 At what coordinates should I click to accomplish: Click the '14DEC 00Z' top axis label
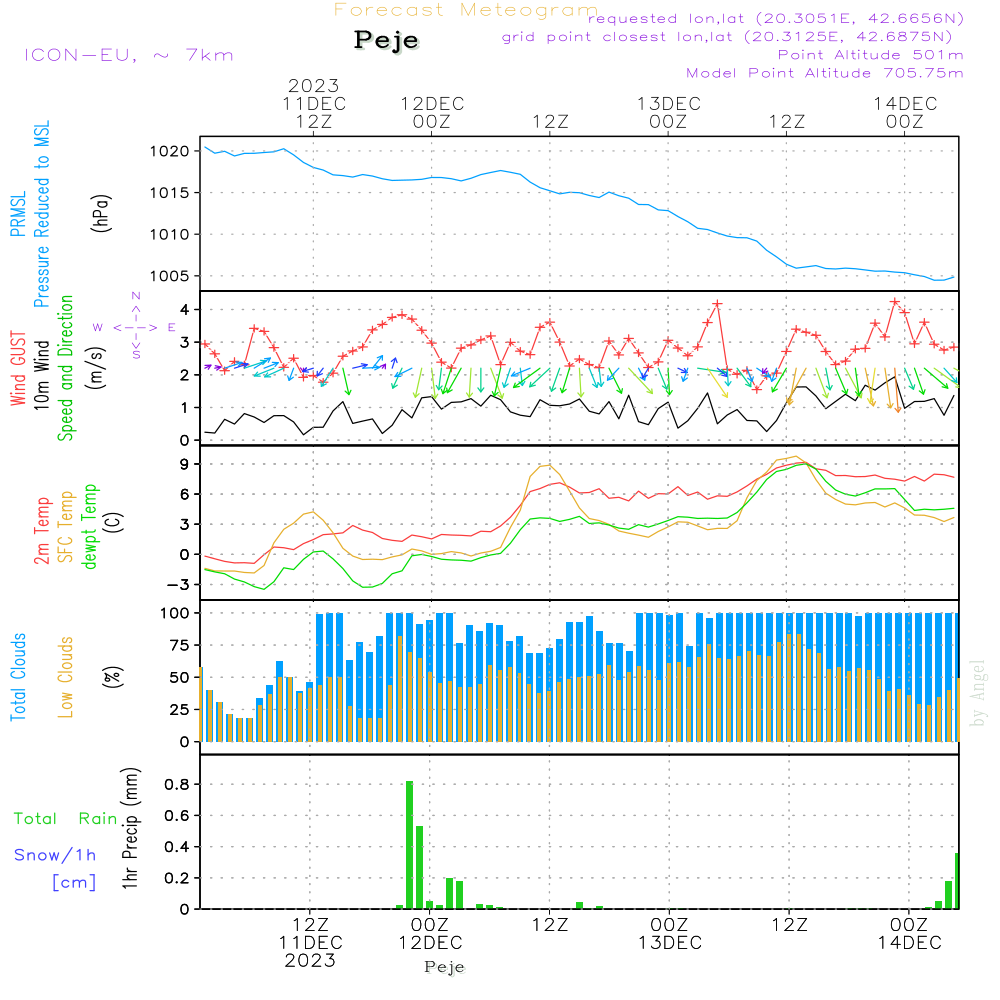point(905,112)
